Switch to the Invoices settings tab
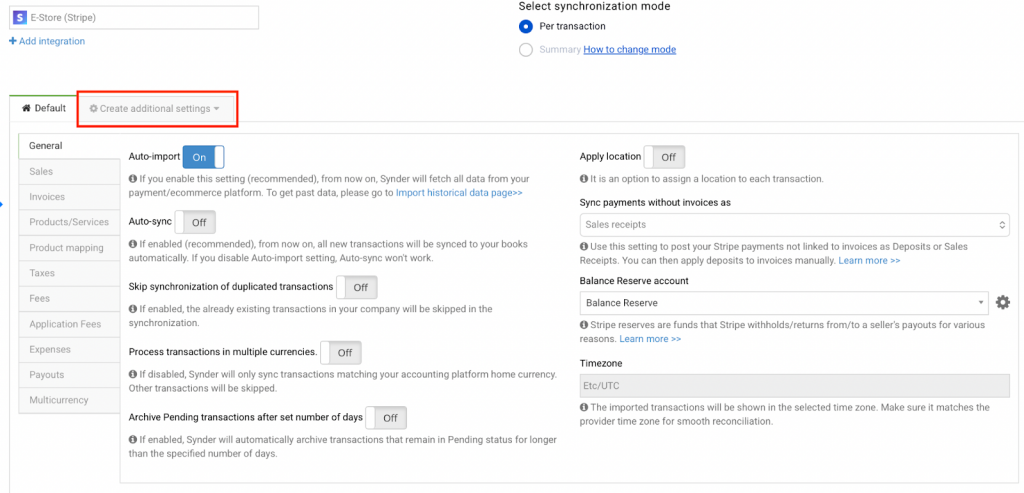This screenshot has width=1024, height=493. pyautogui.click(x=47, y=197)
